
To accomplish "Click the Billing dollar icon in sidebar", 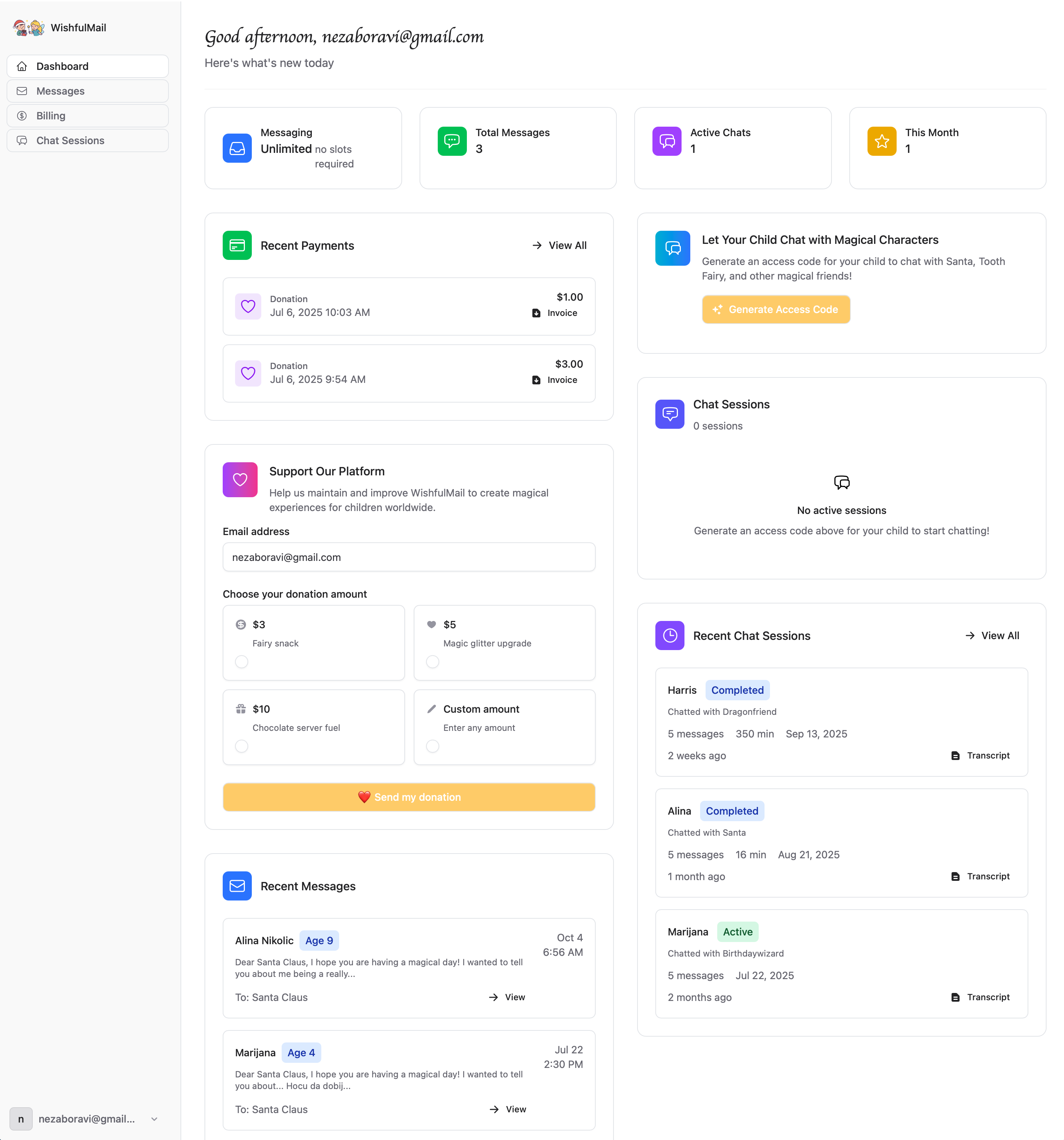I will coord(22,115).
